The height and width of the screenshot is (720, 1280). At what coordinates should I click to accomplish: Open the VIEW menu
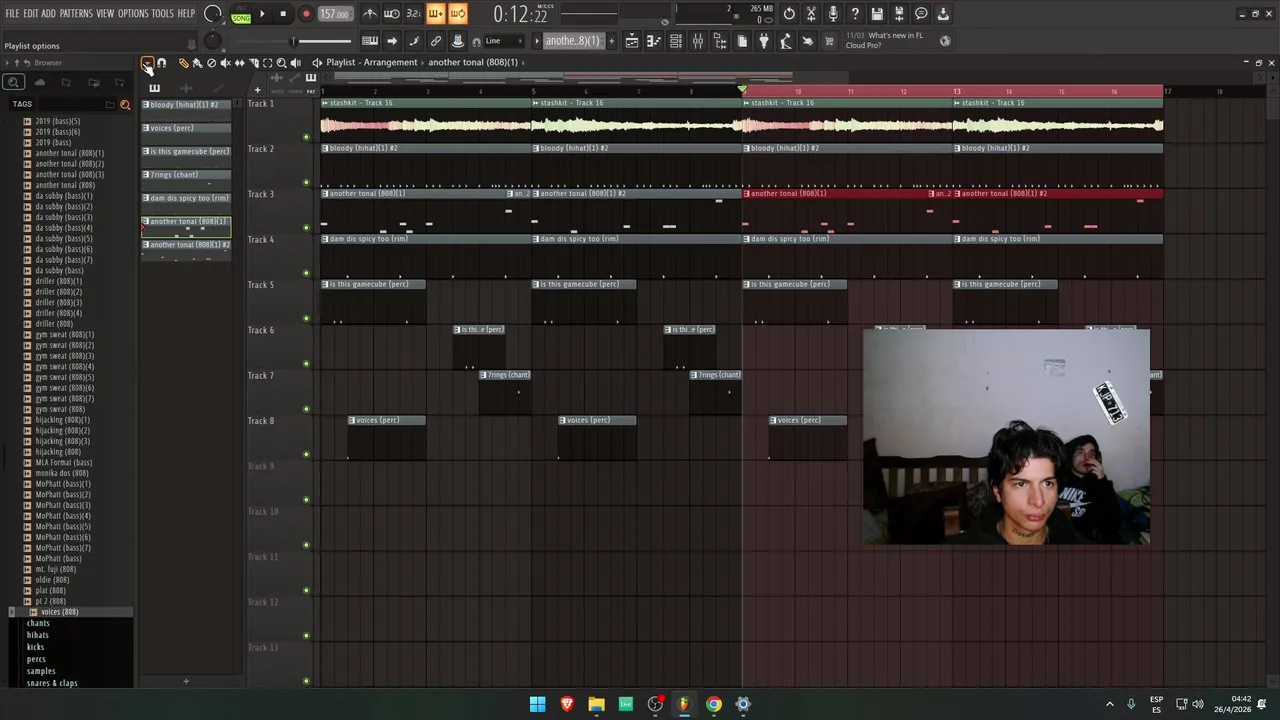coord(105,14)
